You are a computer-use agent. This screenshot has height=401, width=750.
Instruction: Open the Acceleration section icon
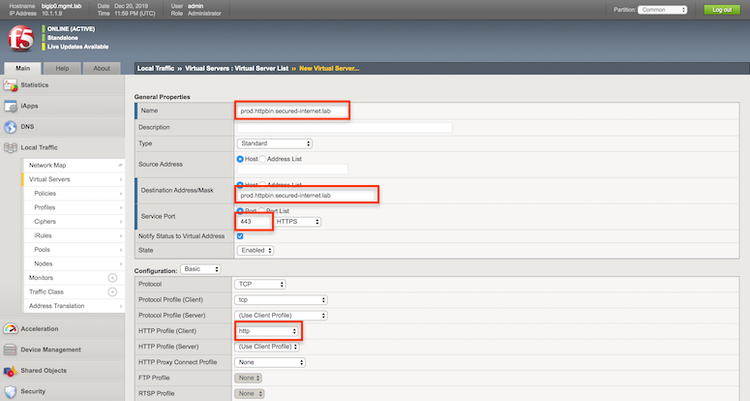pyautogui.click(x=11, y=329)
